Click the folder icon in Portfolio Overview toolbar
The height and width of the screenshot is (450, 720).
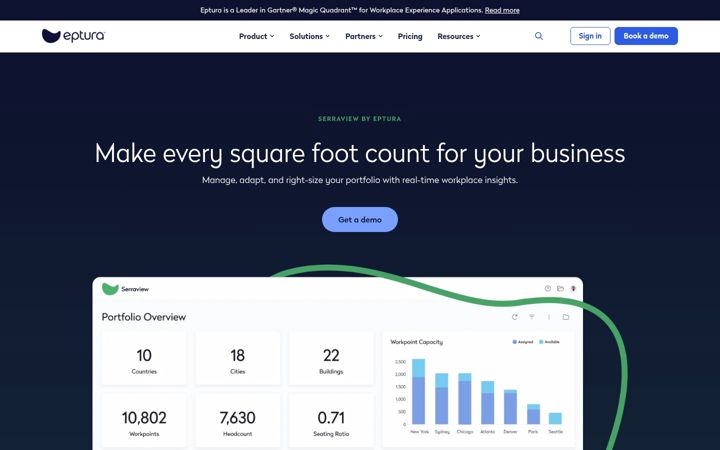click(x=566, y=317)
